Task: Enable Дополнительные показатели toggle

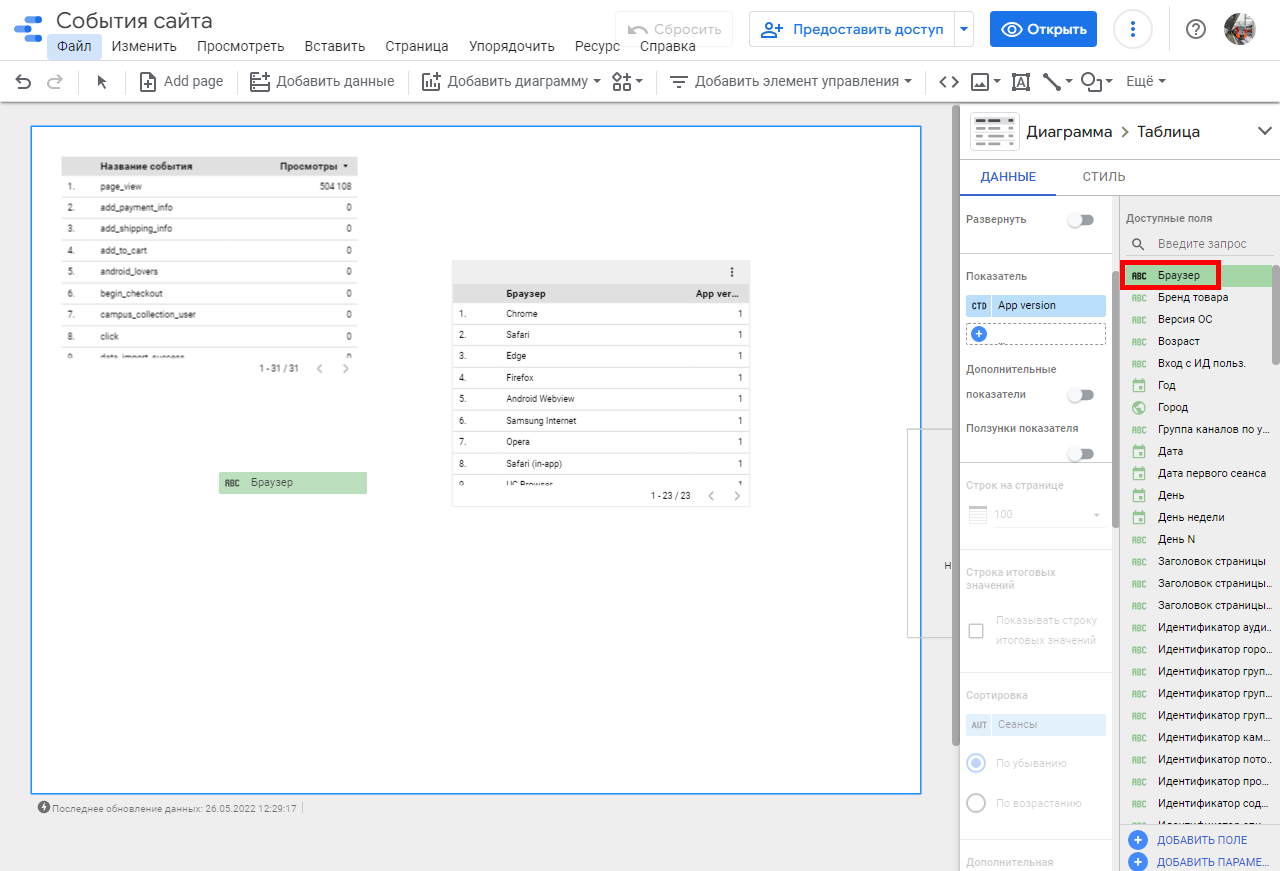Action: pyautogui.click(x=1080, y=395)
